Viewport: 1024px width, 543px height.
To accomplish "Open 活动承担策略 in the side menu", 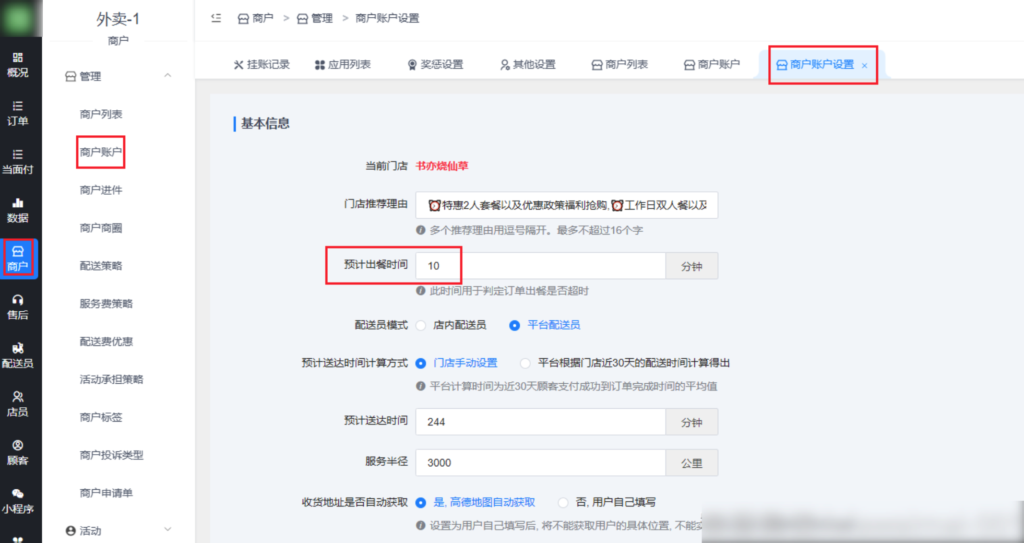I will pos(112,380).
